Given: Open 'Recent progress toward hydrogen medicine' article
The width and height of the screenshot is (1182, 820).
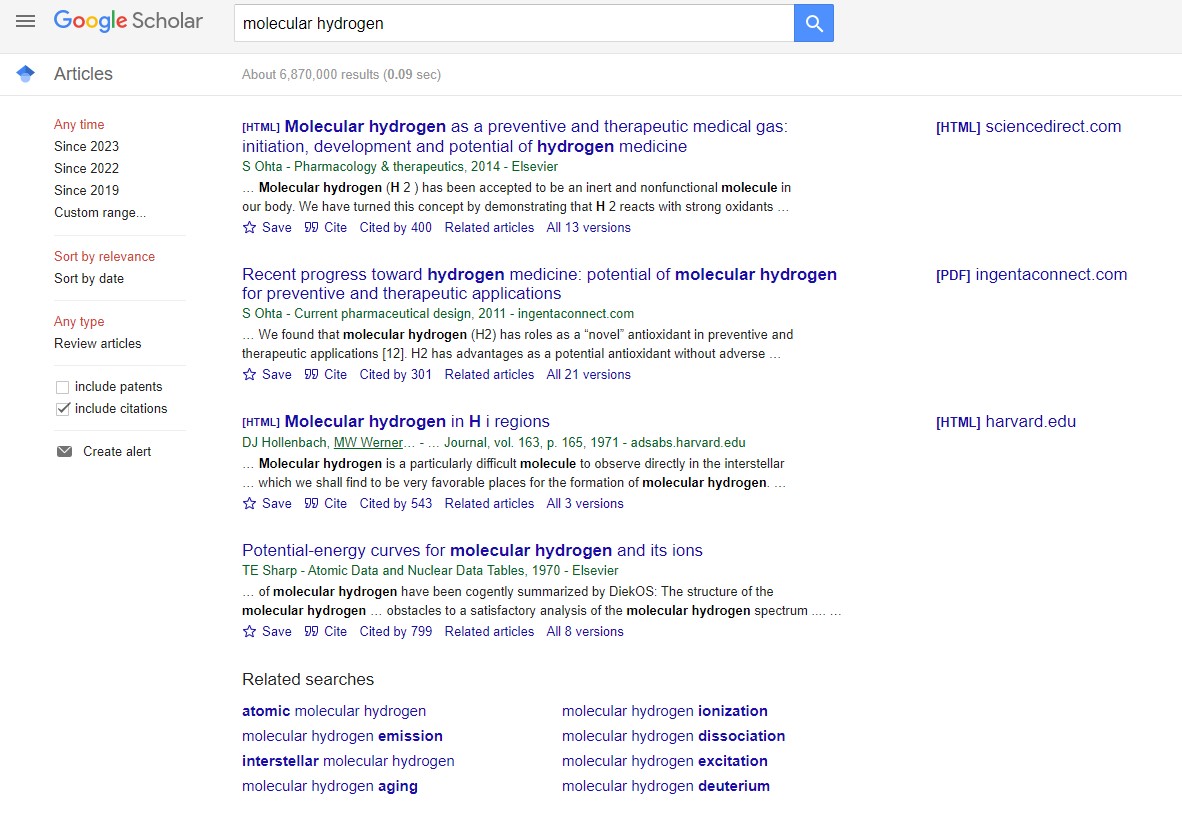Looking at the screenshot, I should 539,283.
